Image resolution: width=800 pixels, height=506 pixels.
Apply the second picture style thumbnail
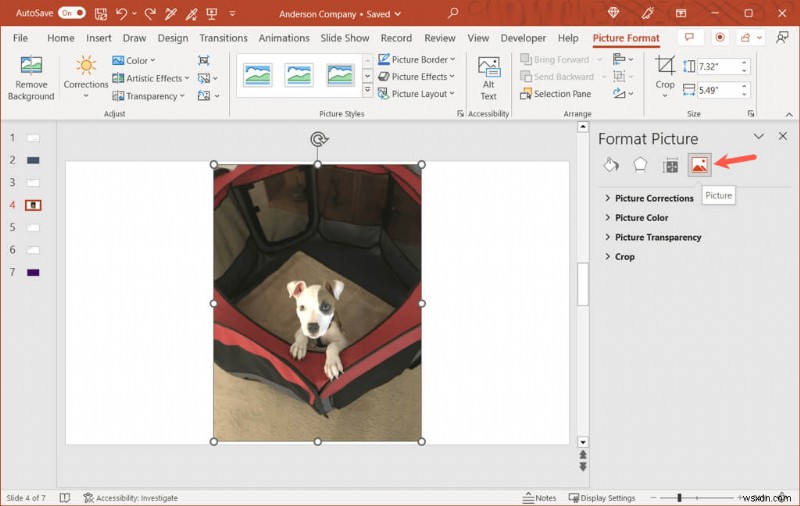[298, 75]
